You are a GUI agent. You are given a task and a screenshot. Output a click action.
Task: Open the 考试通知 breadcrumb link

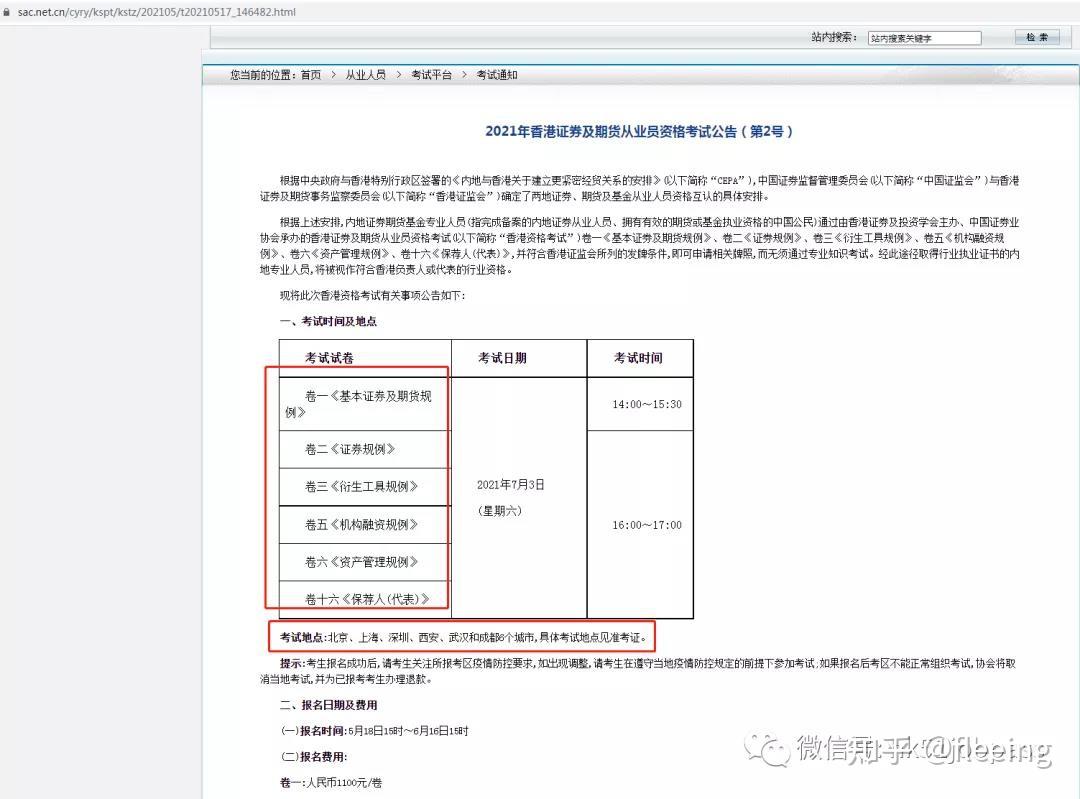[497, 74]
